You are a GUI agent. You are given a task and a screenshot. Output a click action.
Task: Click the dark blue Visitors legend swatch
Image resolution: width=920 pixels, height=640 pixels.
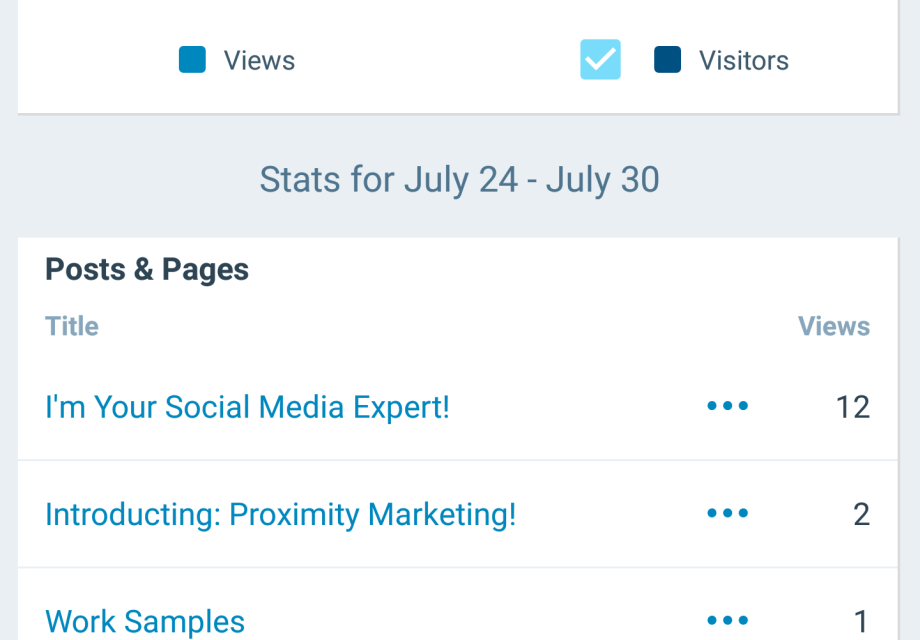click(x=667, y=60)
